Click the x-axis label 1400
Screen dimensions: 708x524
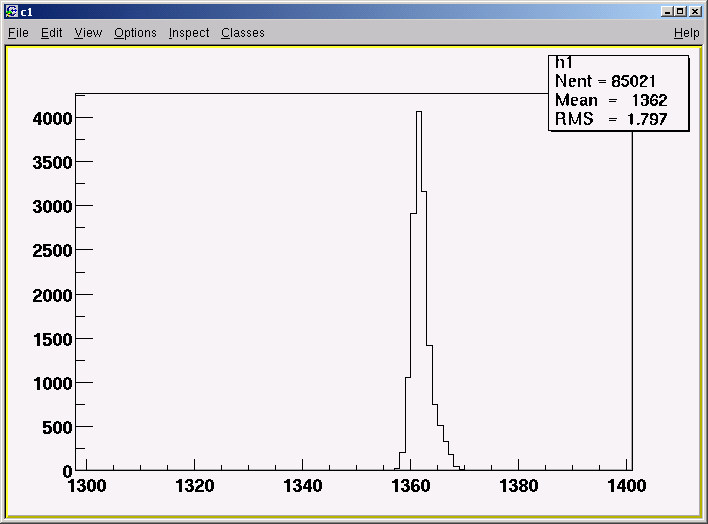(627, 486)
